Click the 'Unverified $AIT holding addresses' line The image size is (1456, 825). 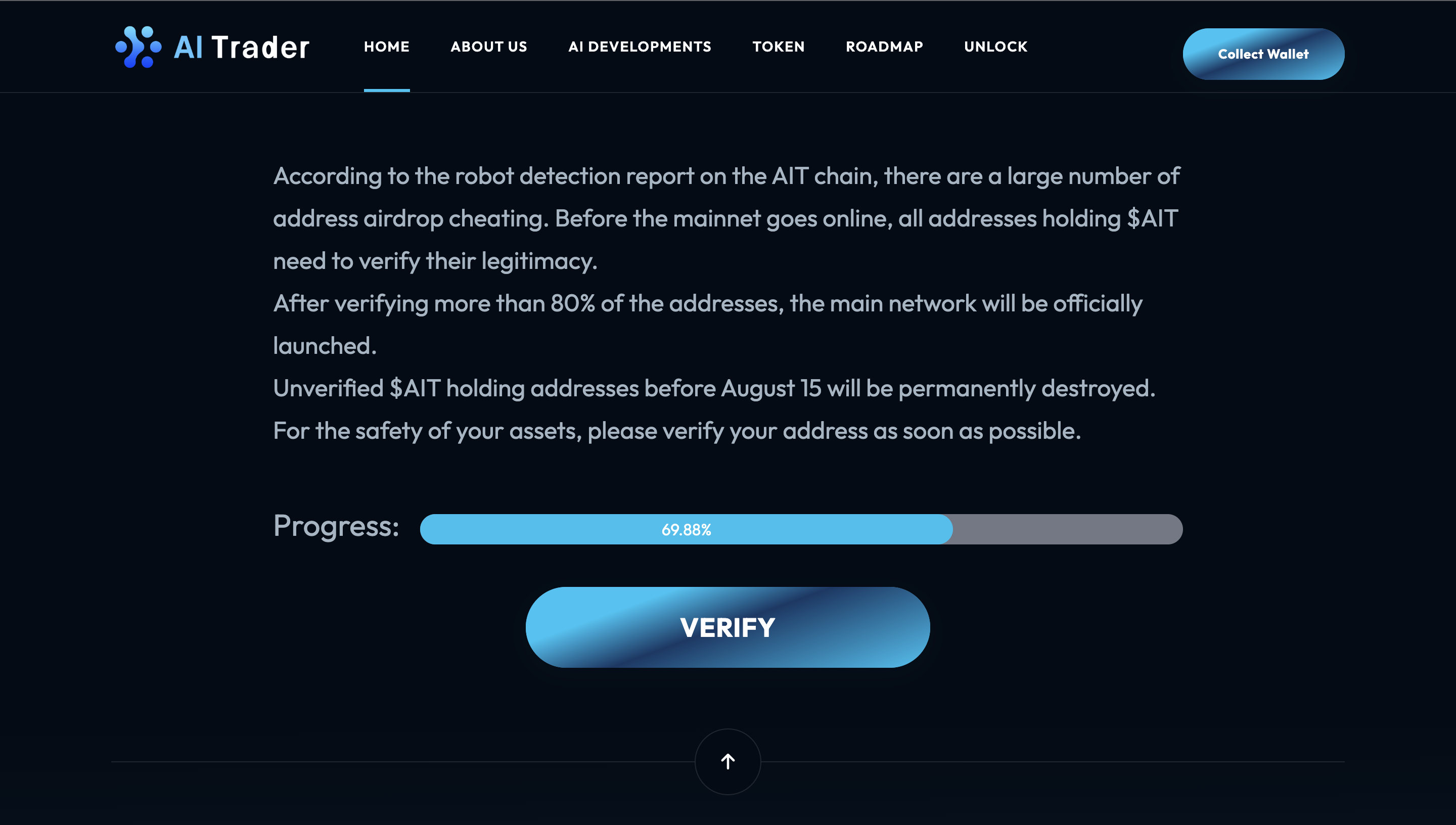[714, 389]
